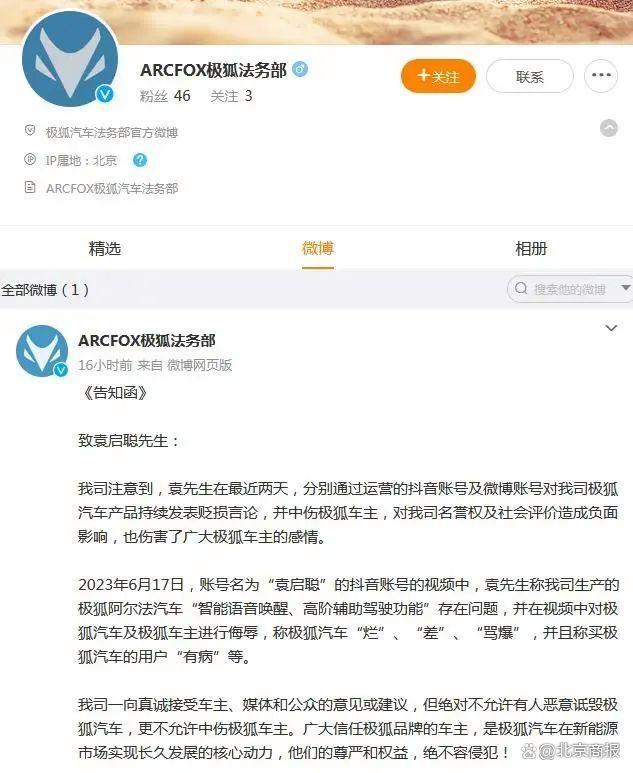Open the ARCFOX profile avatar image
The height and width of the screenshot is (773, 633).
pyautogui.click(x=70, y=59)
